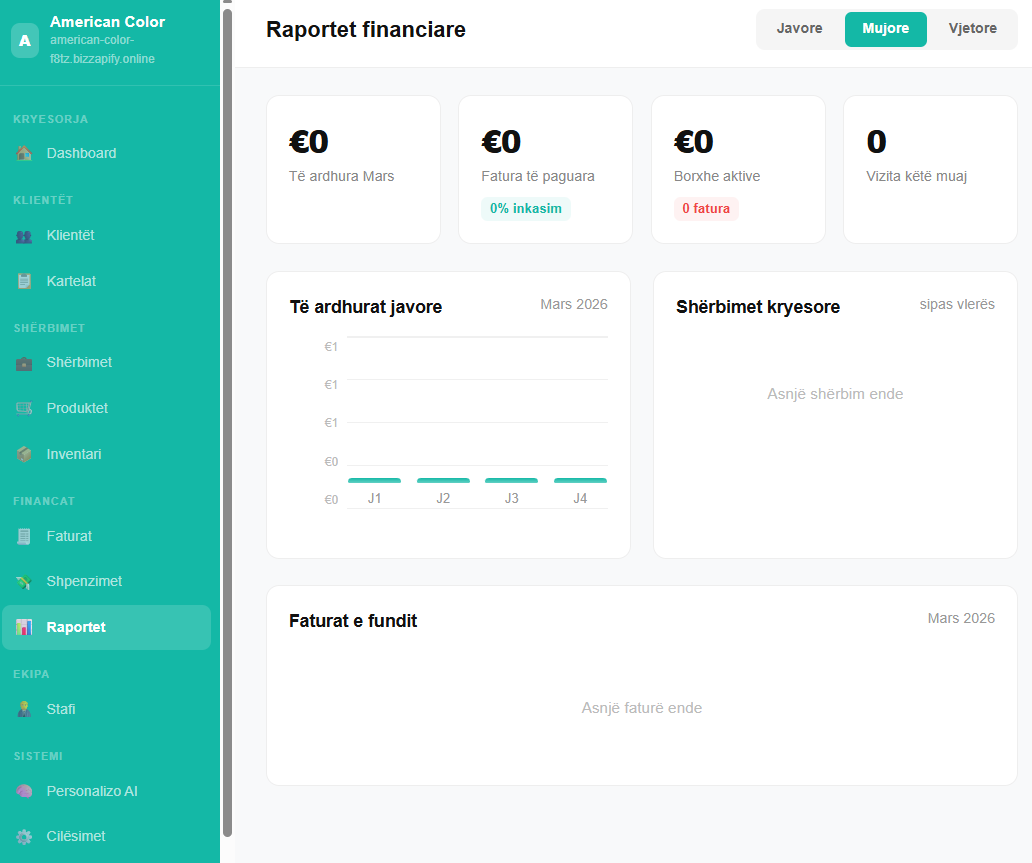Click the Dashboard house icon in sidebar
1032x863 pixels.
click(x=24, y=153)
